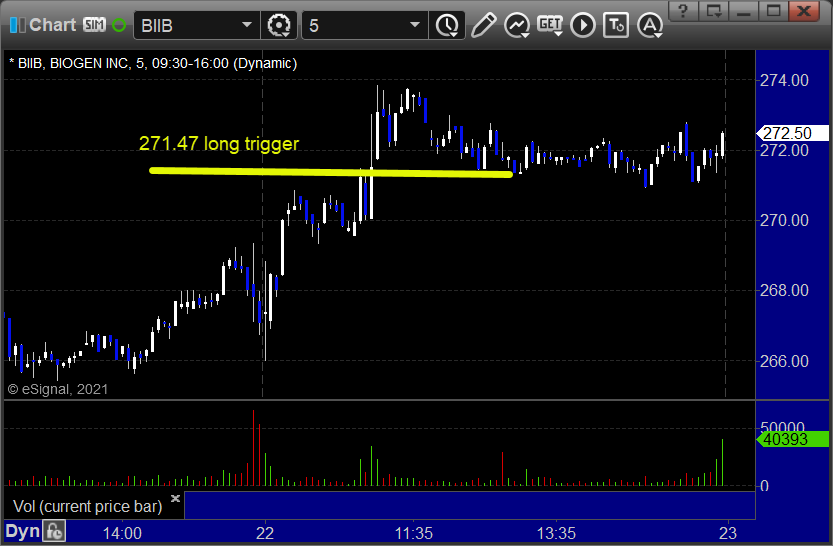Select the drawing pencil tool

point(483,25)
